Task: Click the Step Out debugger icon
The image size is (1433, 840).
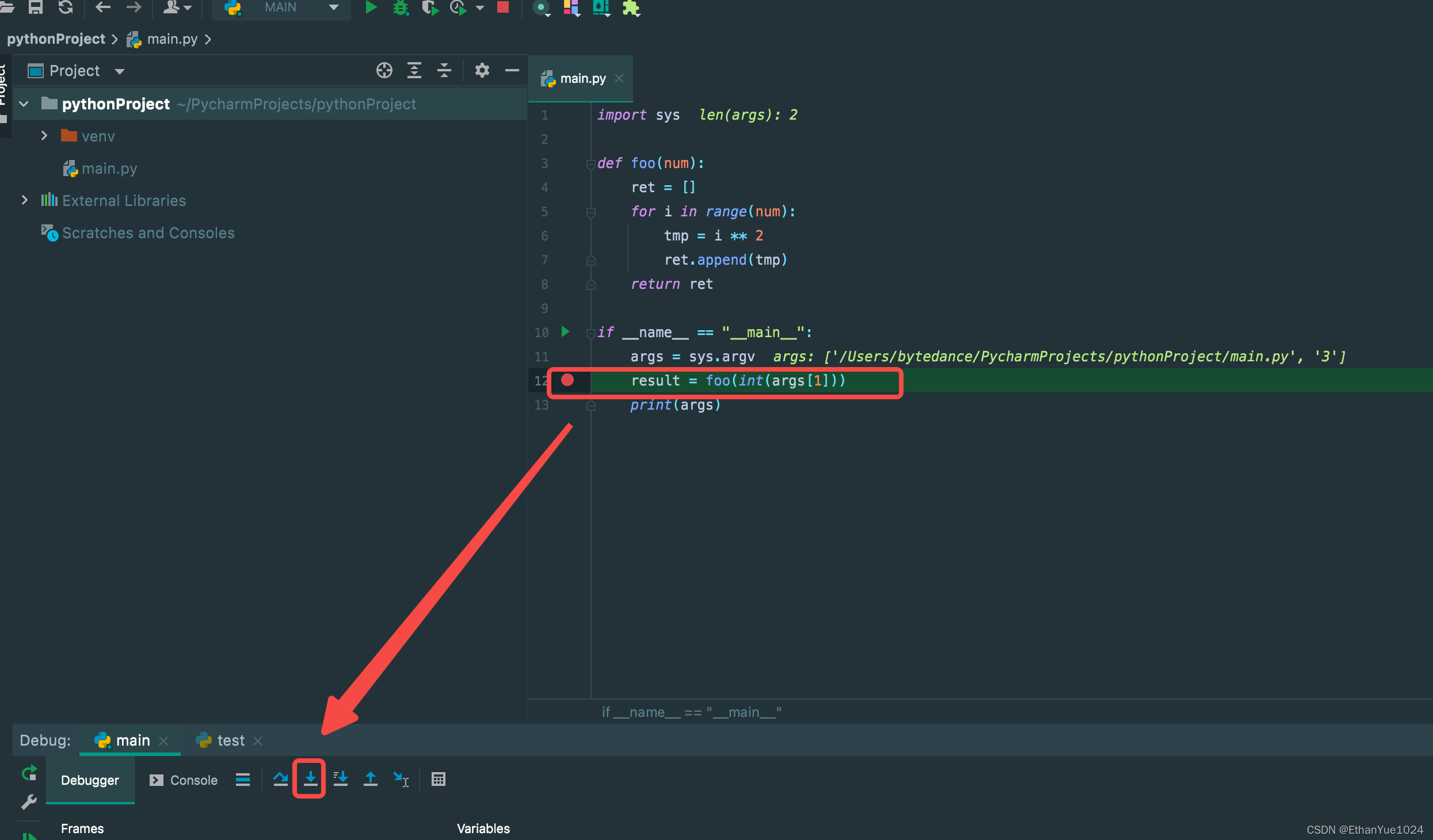Action: (x=371, y=779)
